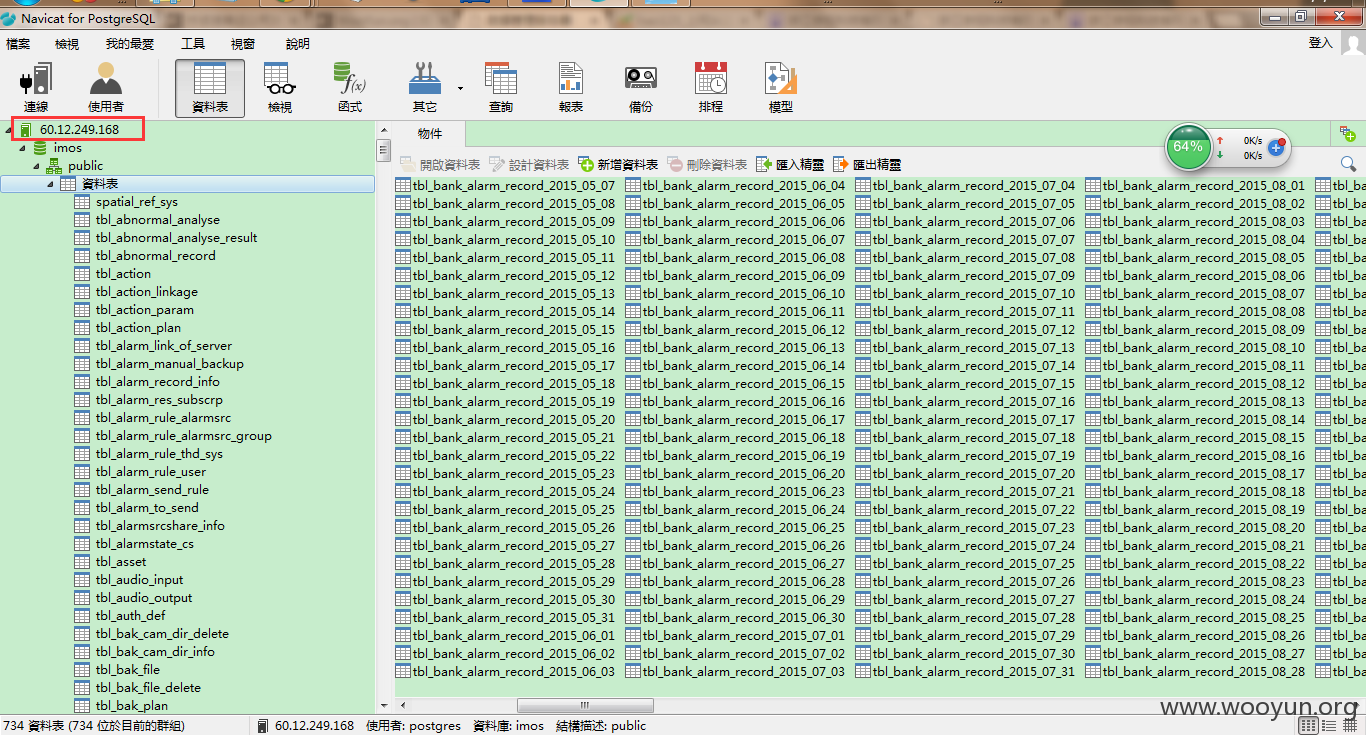Click the horizontal scrollbar thumb of object list
Screen dimensions: 1366x736
click(x=585, y=706)
